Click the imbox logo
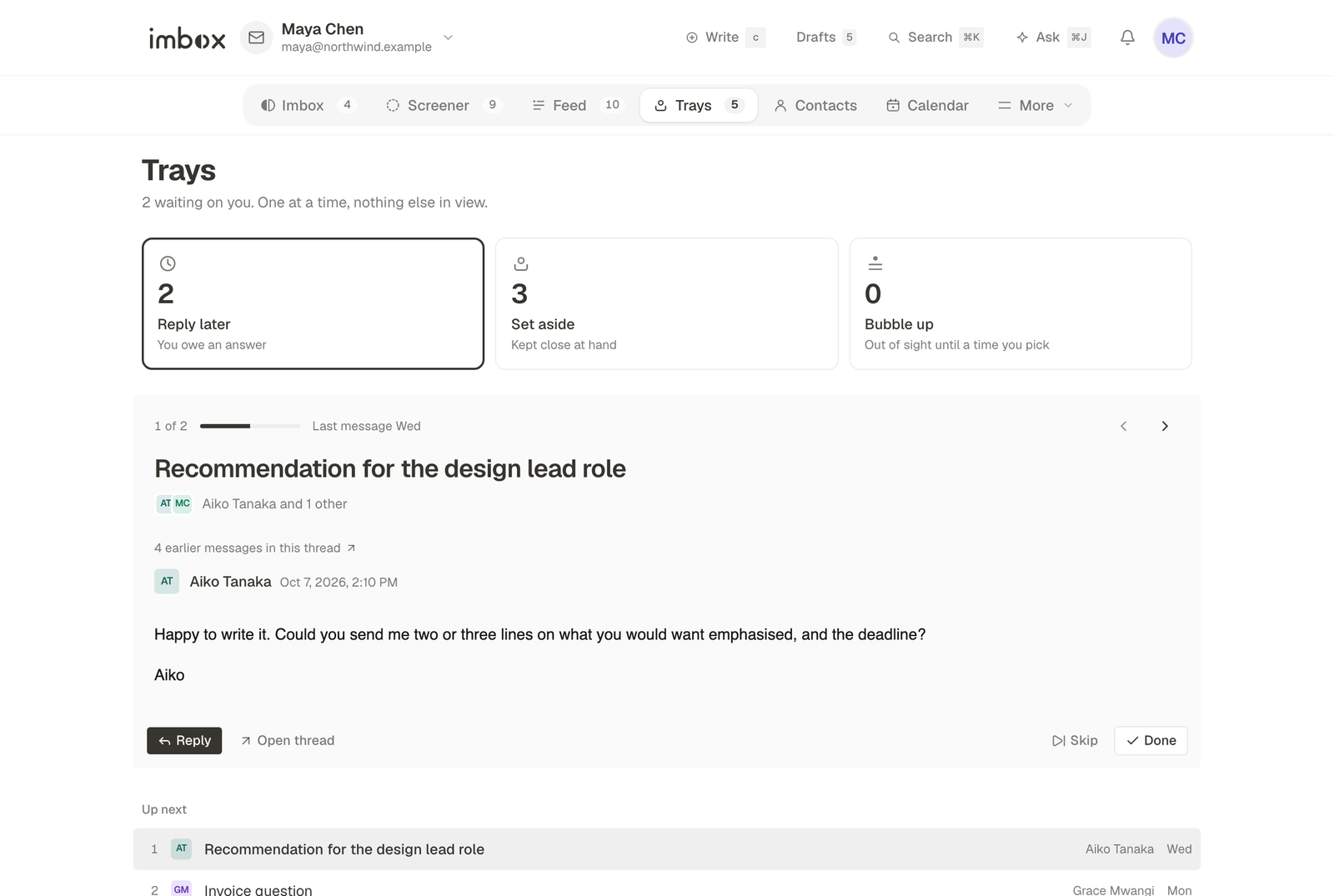1334x896 pixels. pyautogui.click(x=187, y=38)
